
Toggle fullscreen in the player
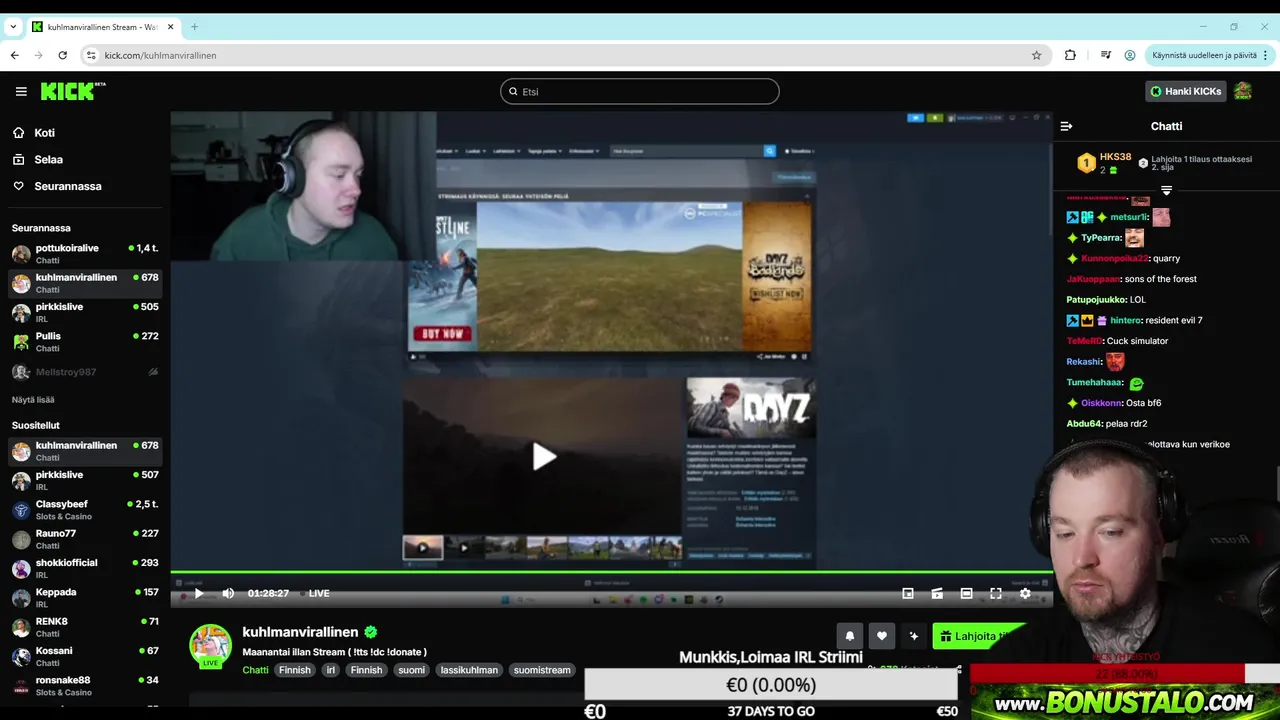click(x=996, y=593)
